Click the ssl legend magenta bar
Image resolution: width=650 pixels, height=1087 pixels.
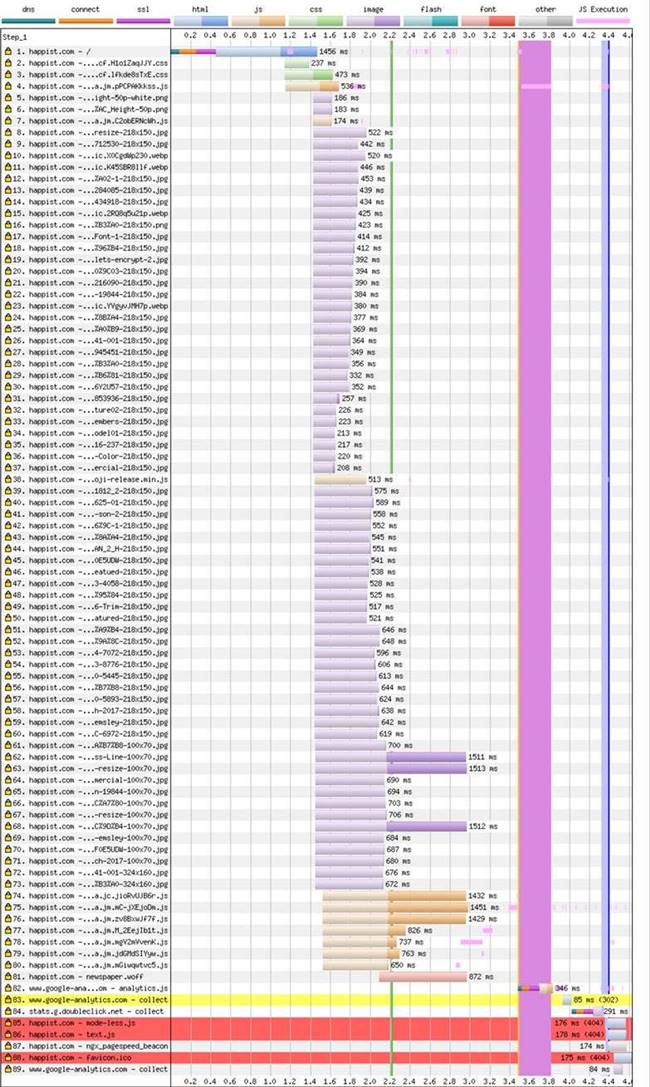(143, 21)
